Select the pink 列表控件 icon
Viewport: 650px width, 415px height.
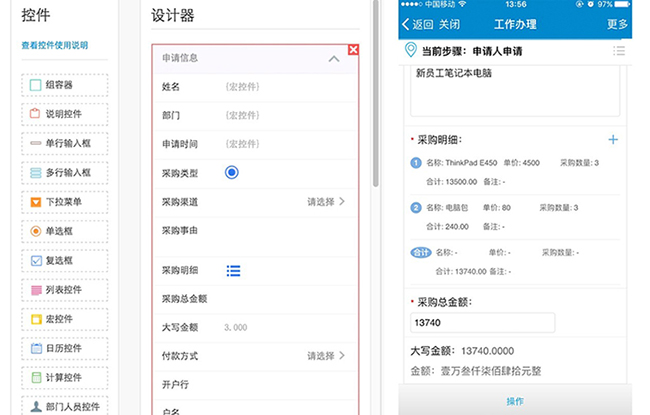[x=36, y=290]
